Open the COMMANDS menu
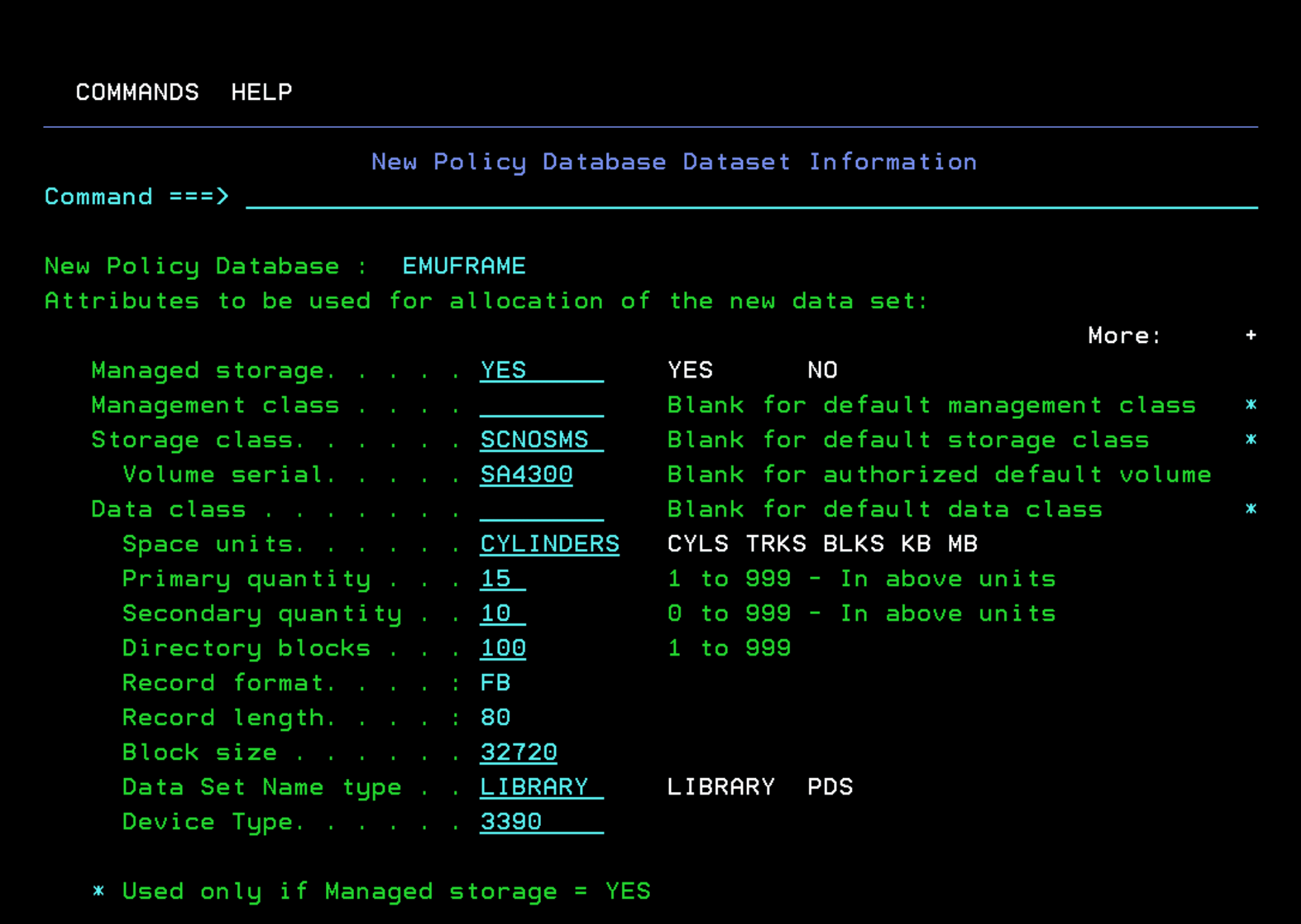The width and height of the screenshot is (1301, 924). [137, 92]
